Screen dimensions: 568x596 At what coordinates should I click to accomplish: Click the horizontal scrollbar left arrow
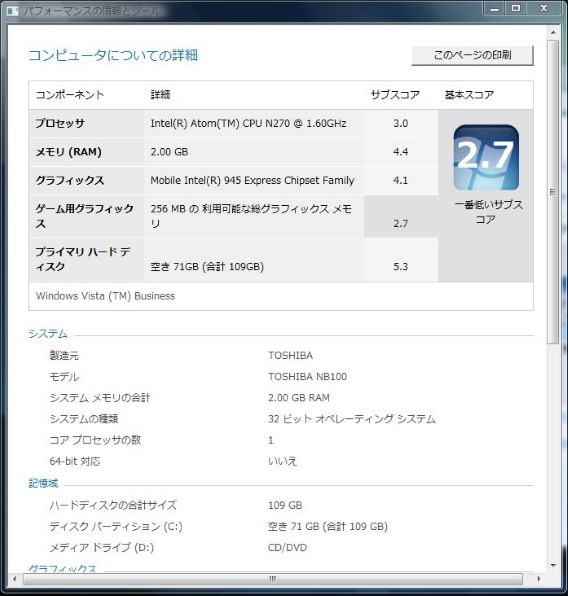14,579
